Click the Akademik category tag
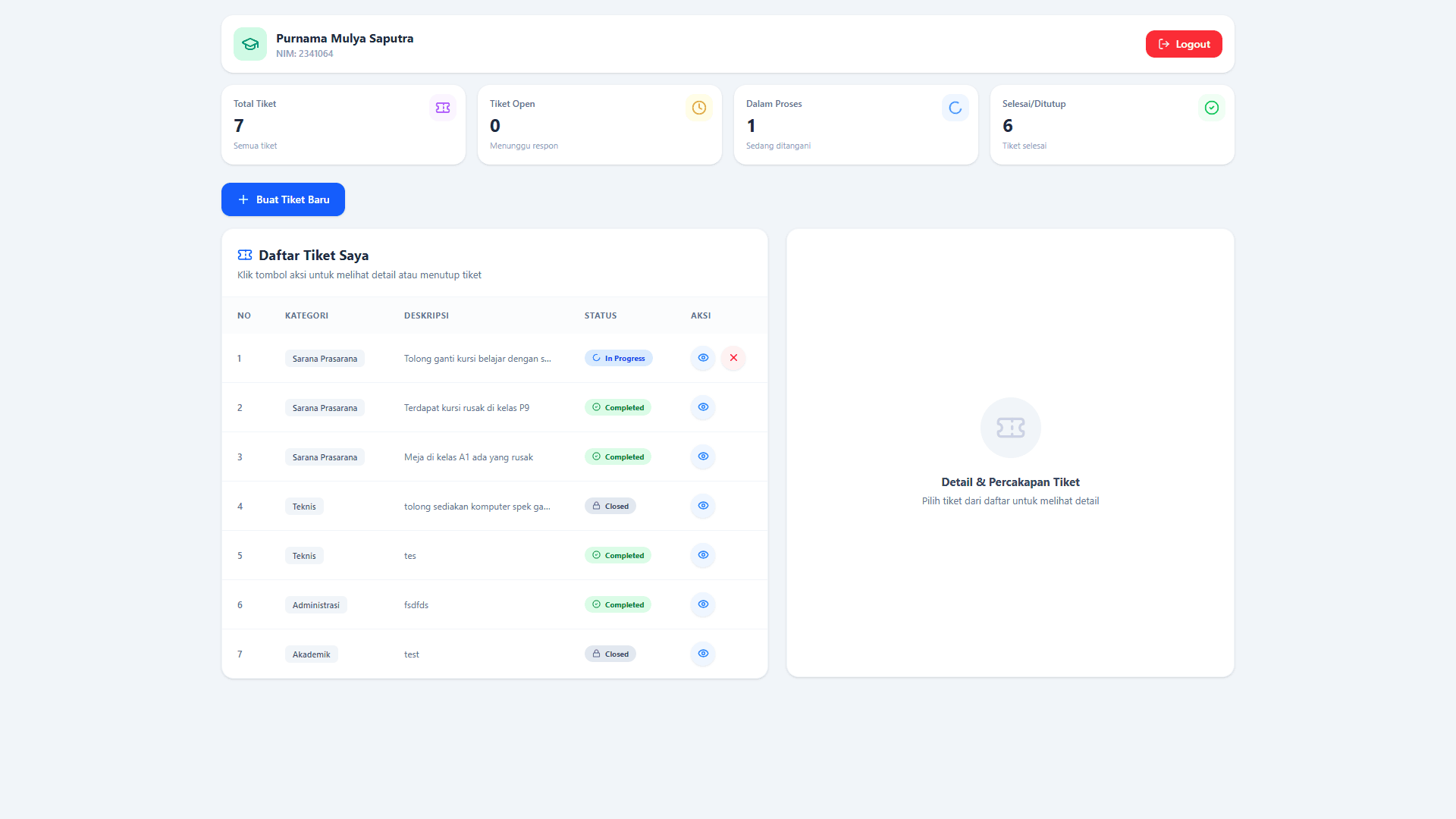This screenshot has height=819, width=1456. pyautogui.click(x=312, y=654)
